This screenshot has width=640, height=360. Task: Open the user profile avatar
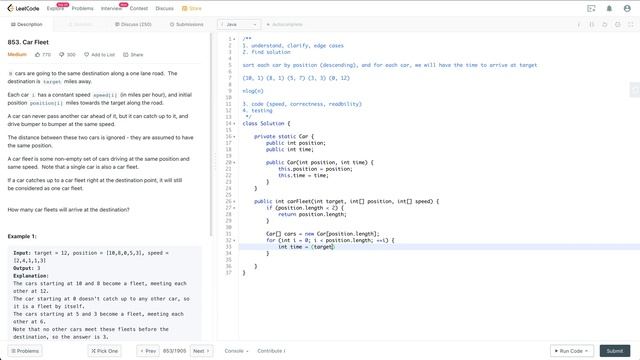click(627, 8)
